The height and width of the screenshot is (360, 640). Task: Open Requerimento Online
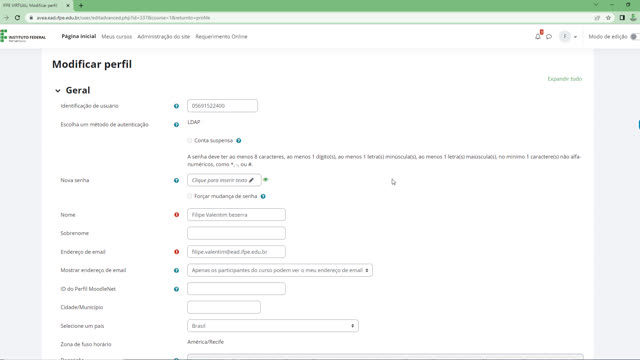221,37
